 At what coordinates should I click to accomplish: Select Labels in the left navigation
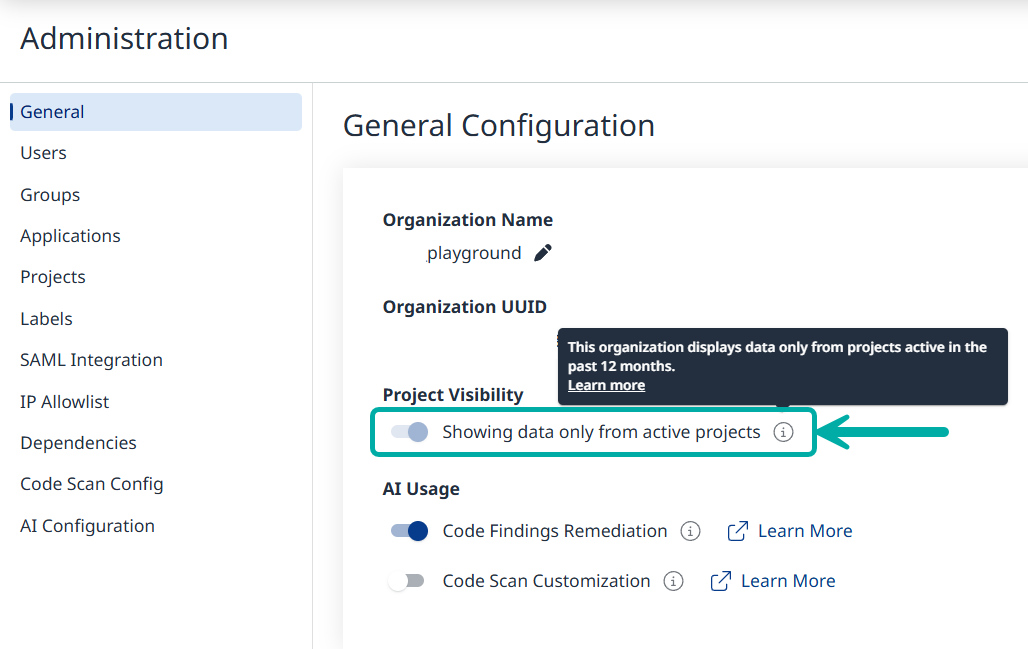46,319
